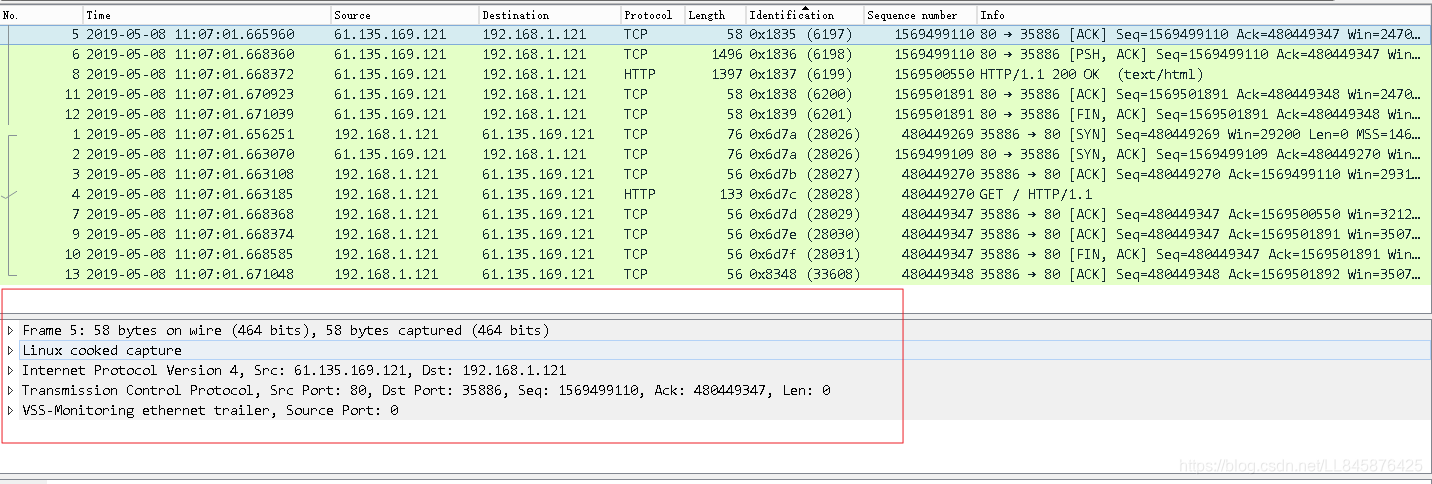Expand the Transmission Control Protocol section

(x=11, y=390)
